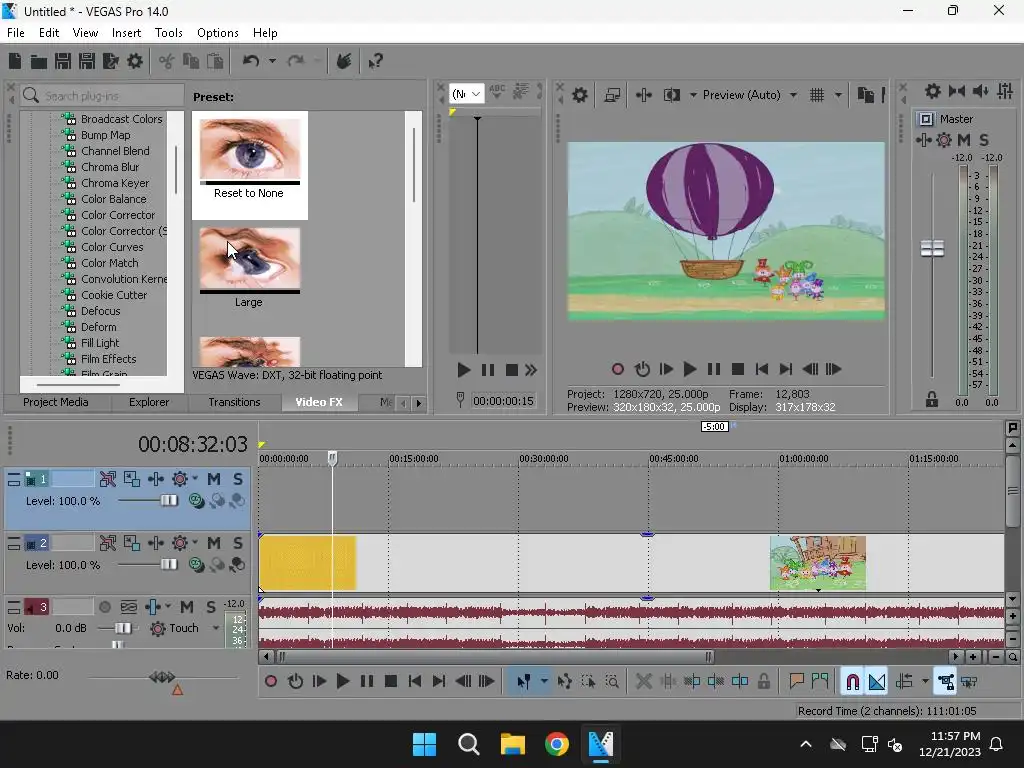The height and width of the screenshot is (768, 1024).
Task: Select the yellow clip on track 2
Action: tap(307, 563)
